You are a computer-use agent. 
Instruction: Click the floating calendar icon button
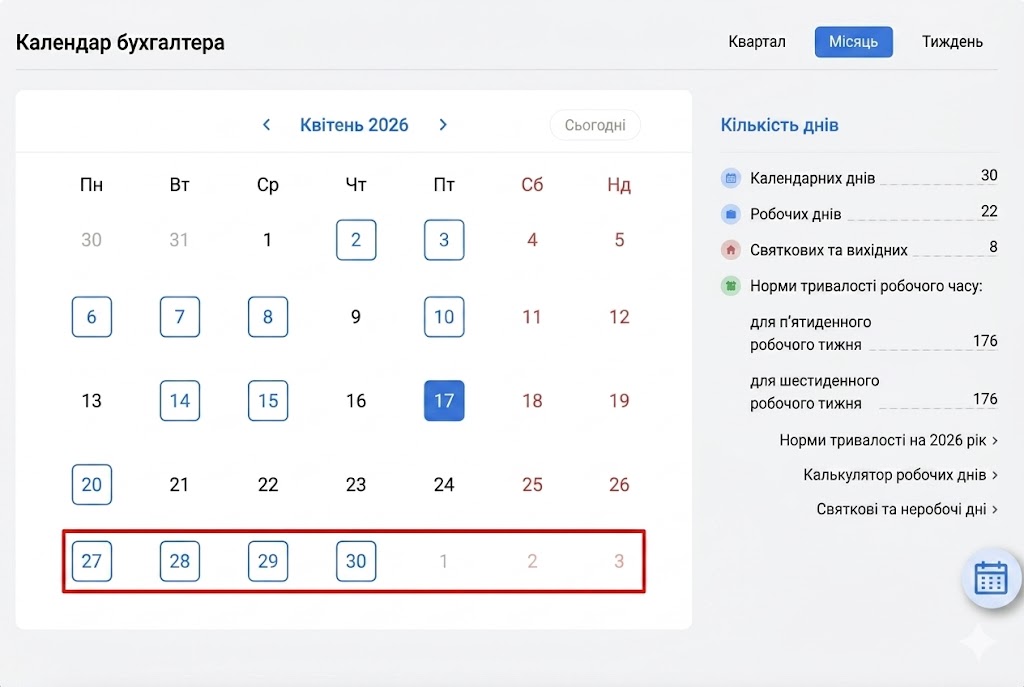[990, 578]
